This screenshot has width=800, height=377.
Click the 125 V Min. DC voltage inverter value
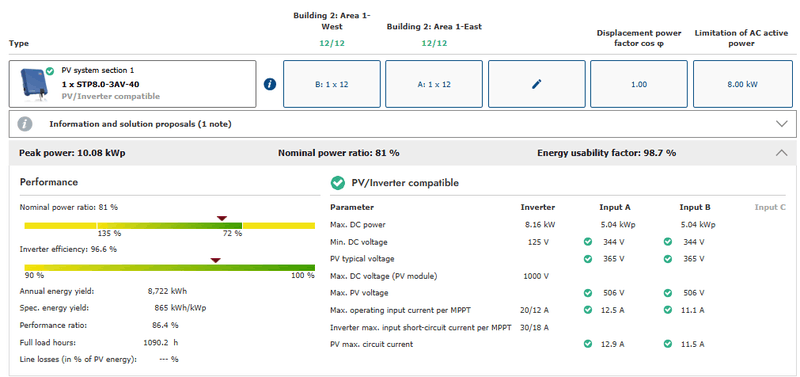pyautogui.click(x=538, y=242)
